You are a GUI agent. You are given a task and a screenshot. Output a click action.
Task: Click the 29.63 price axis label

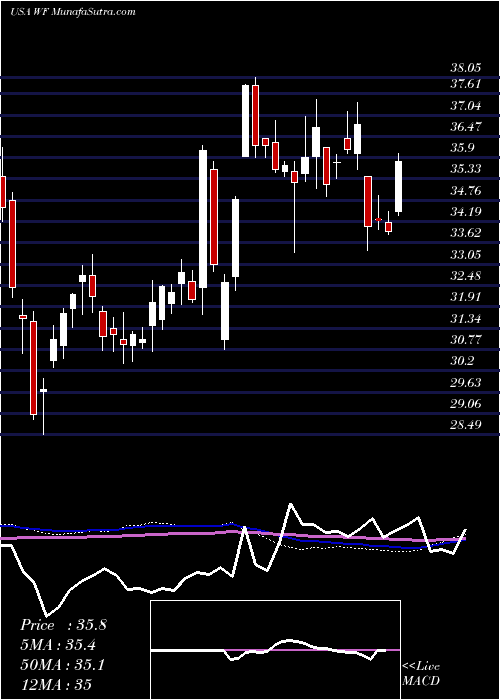465,383
